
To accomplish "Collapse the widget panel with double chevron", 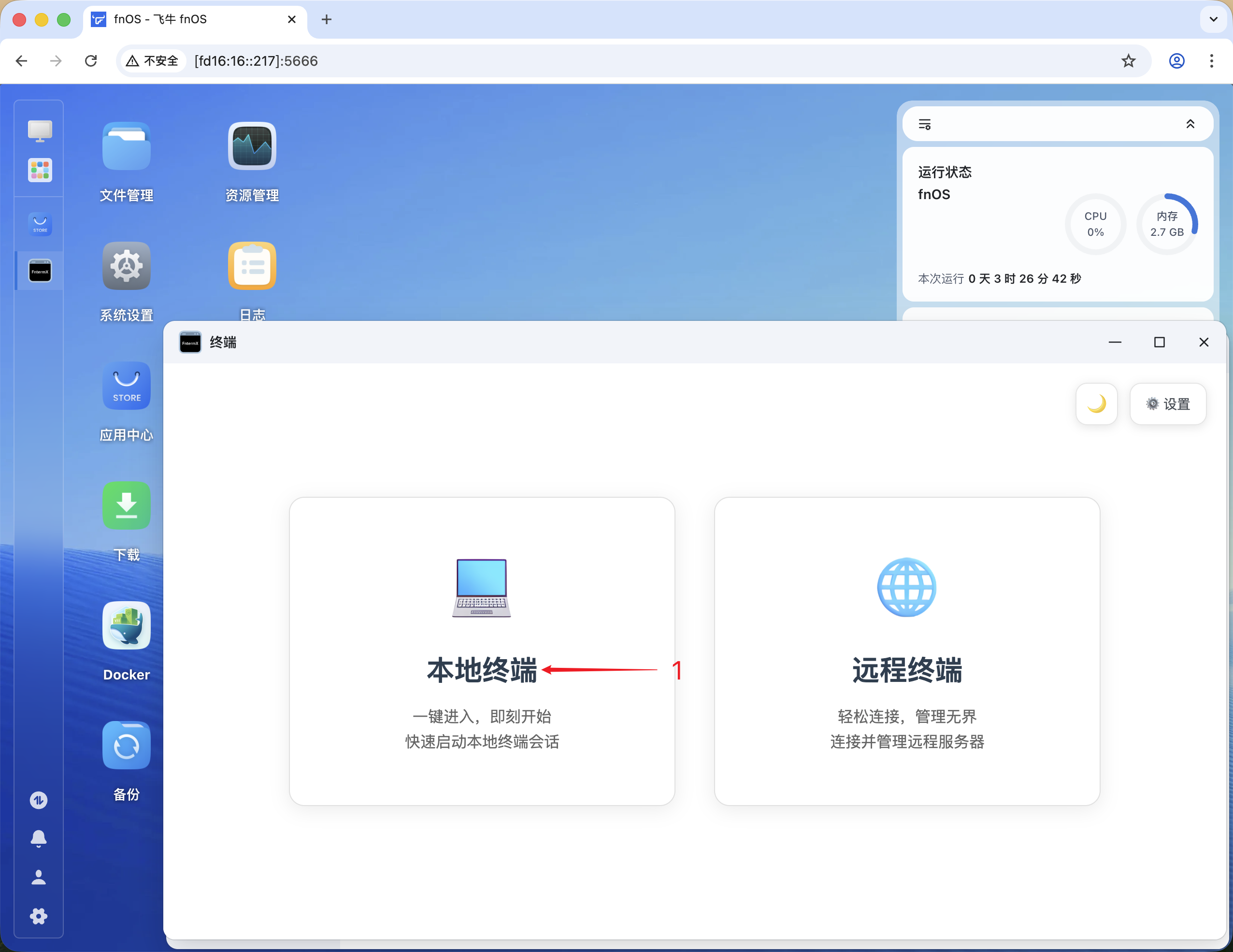I will pyautogui.click(x=1190, y=124).
